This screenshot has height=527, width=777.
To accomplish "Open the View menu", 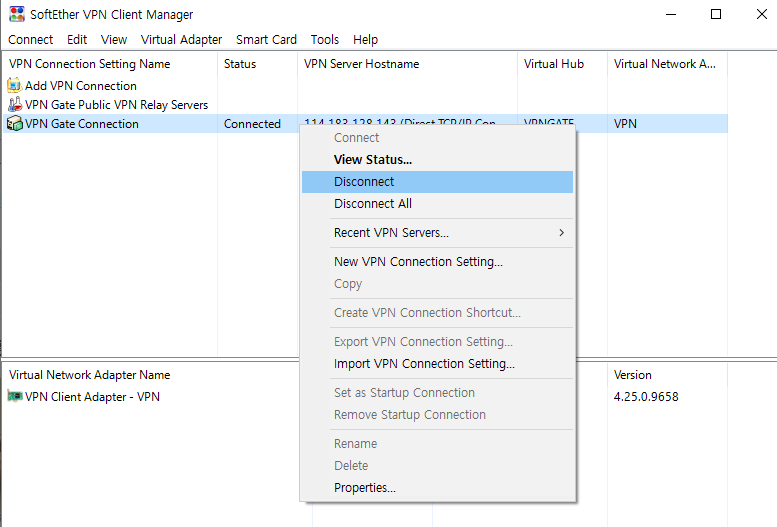I will (114, 40).
